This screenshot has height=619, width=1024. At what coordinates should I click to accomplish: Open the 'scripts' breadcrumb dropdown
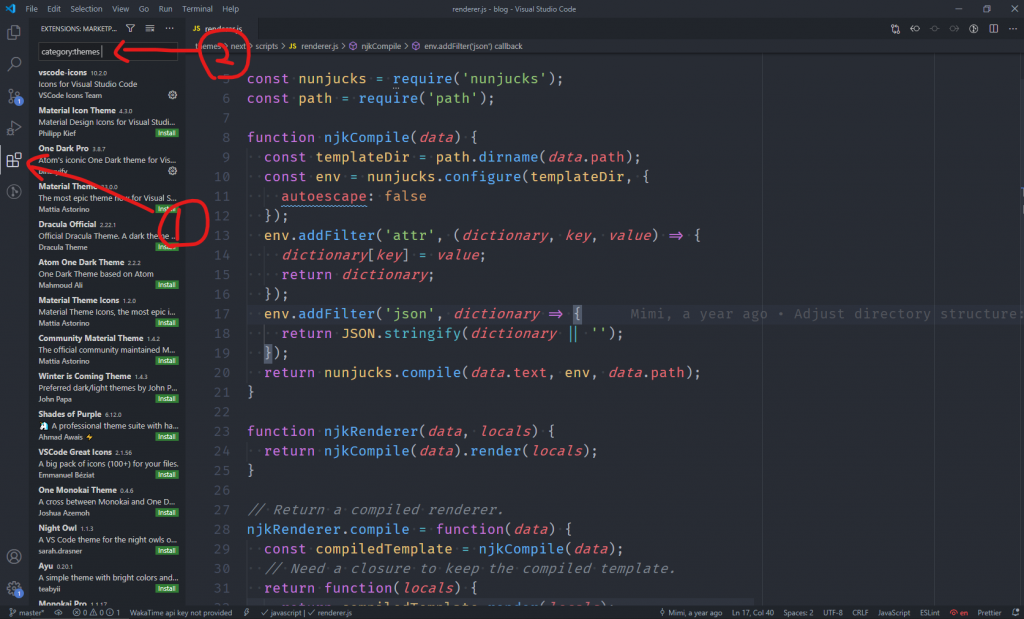[266, 46]
